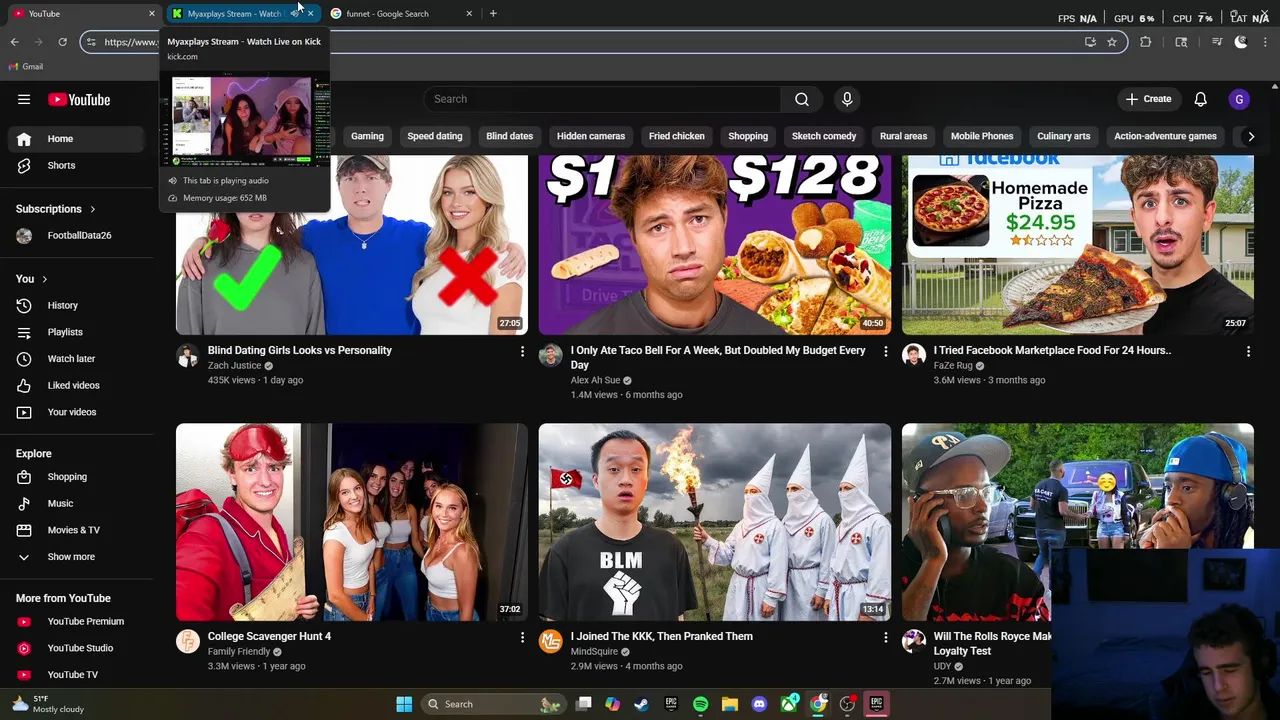This screenshot has height=720, width=1280.
Task: Click the search magnifier button
Action: 802,99
